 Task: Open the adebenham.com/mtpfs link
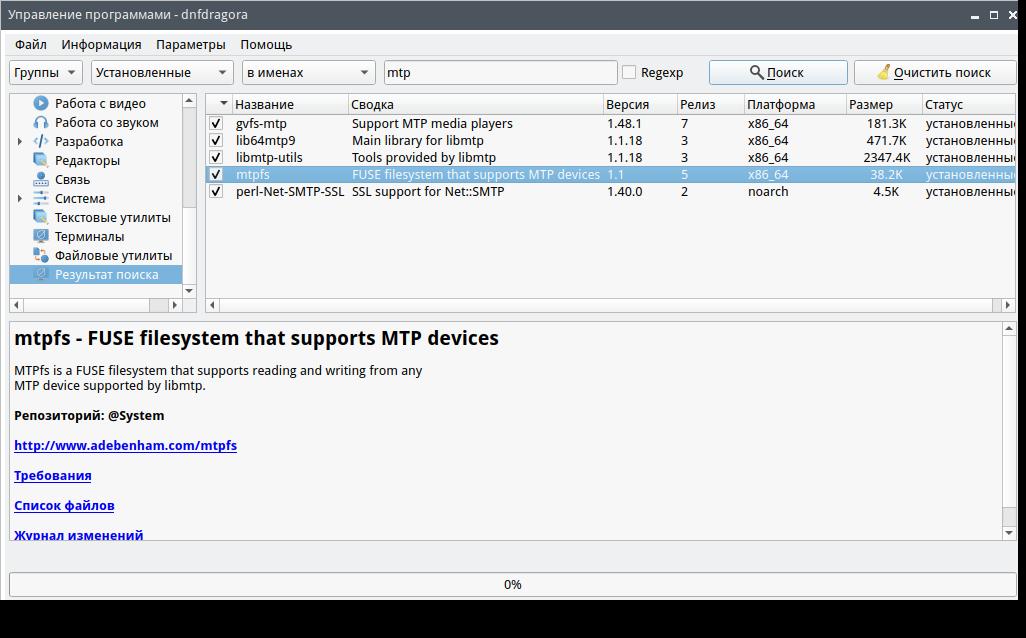(x=126, y=446)
